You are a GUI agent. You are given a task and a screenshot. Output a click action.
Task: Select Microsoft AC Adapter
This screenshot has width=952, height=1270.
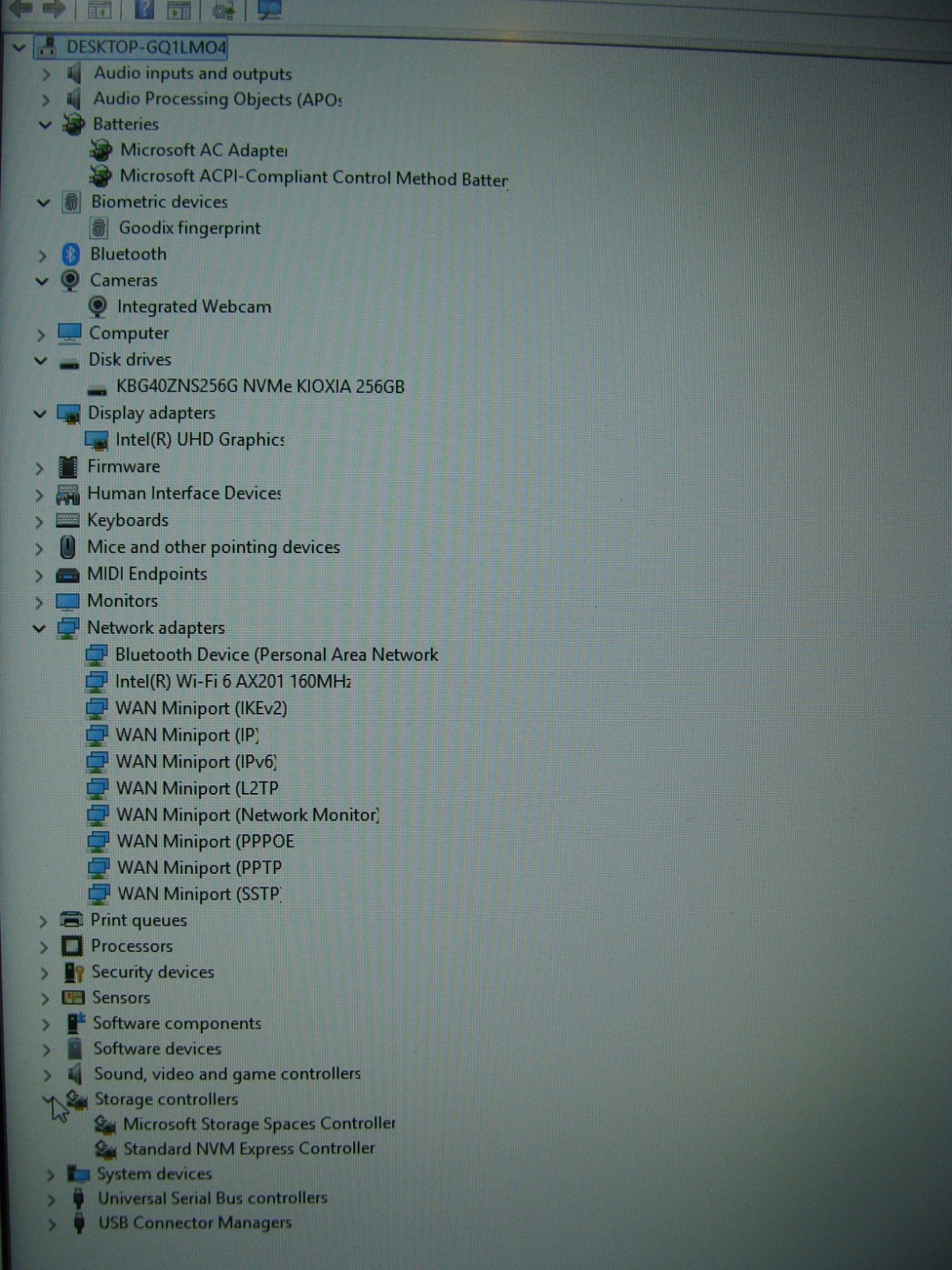(204, 150)
